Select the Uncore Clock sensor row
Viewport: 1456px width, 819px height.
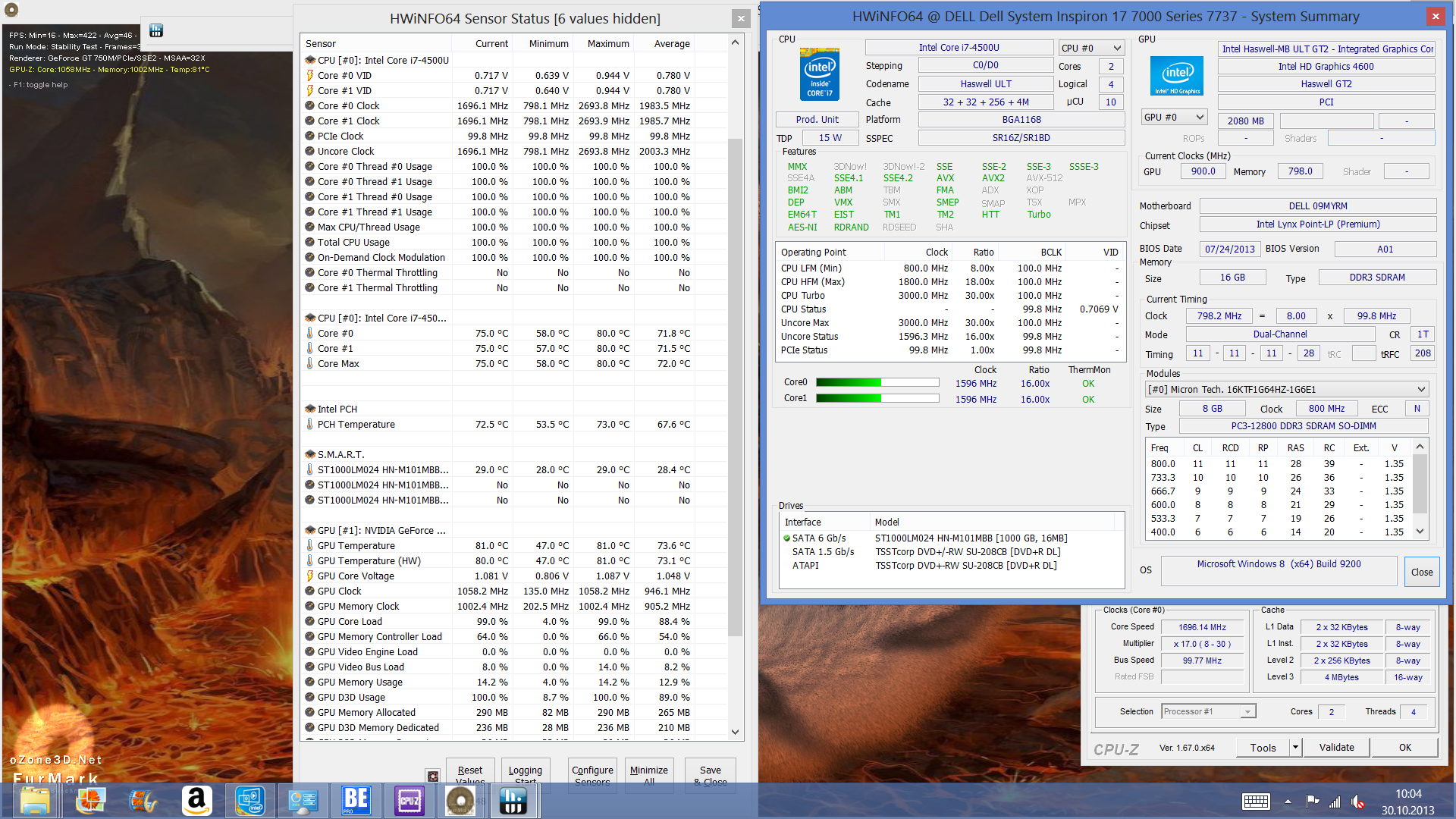pyautogui.click(x=498, y=151)
